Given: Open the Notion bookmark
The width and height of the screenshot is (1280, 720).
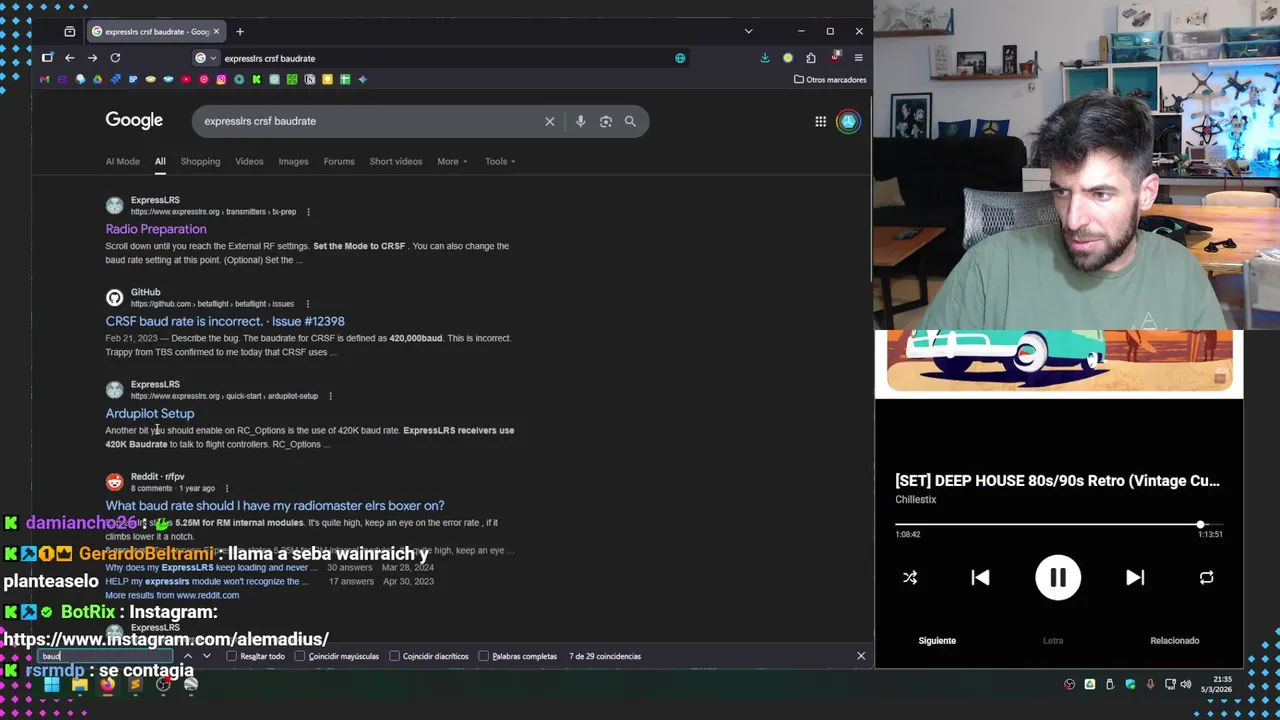Looking at the screenshot, I should click(309, 79).
